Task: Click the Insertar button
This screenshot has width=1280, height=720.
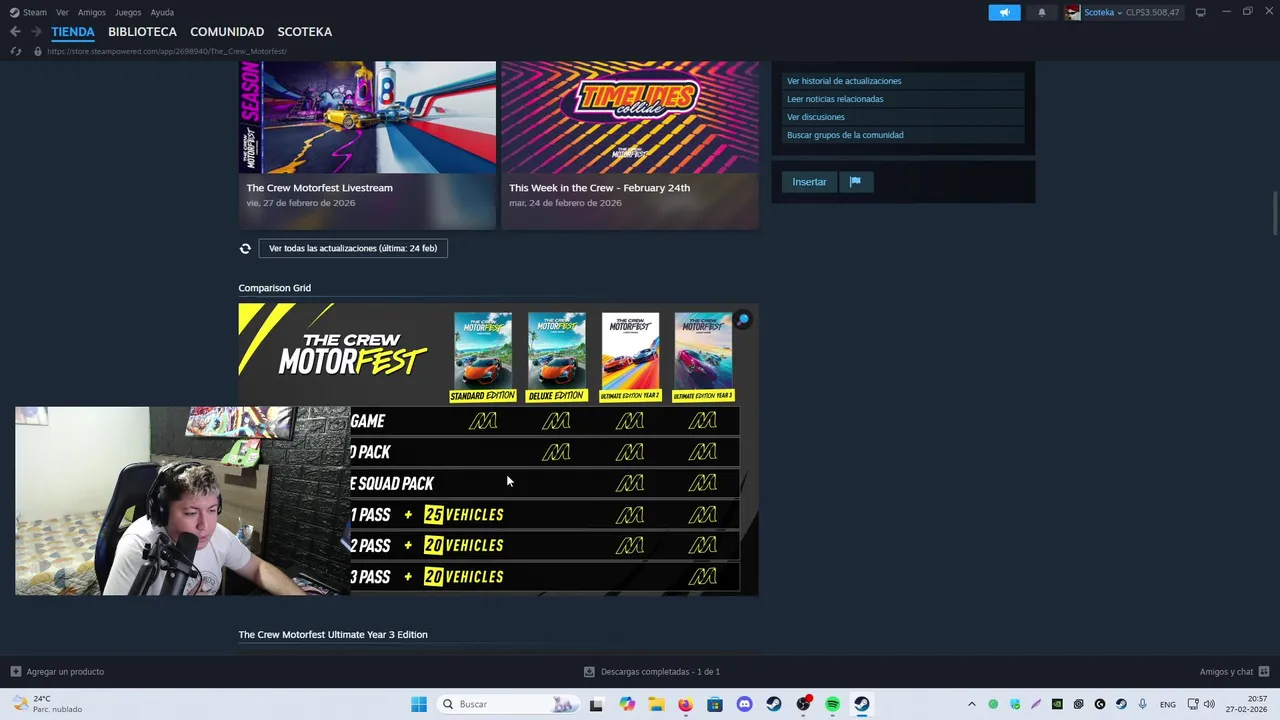Action: pos(810,182)
